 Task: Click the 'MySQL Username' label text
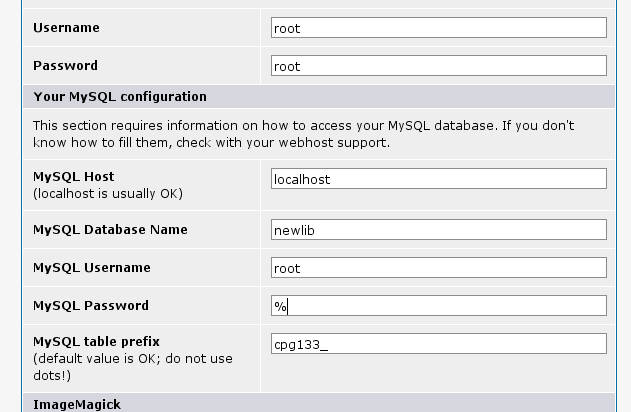click(x=91, y=268)
